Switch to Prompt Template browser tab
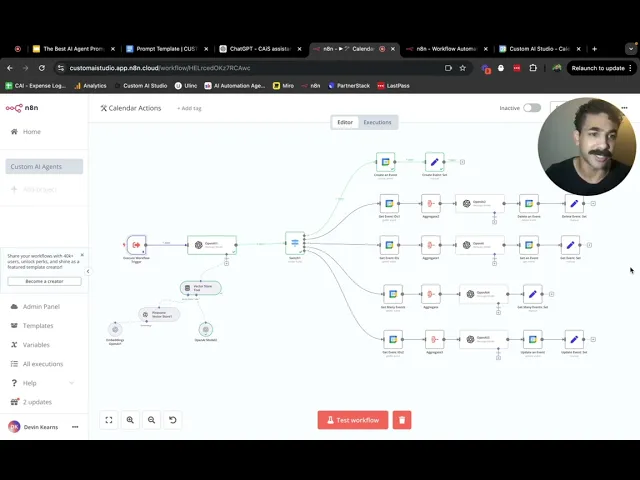The image size is (640, 480). click(167, 49)
